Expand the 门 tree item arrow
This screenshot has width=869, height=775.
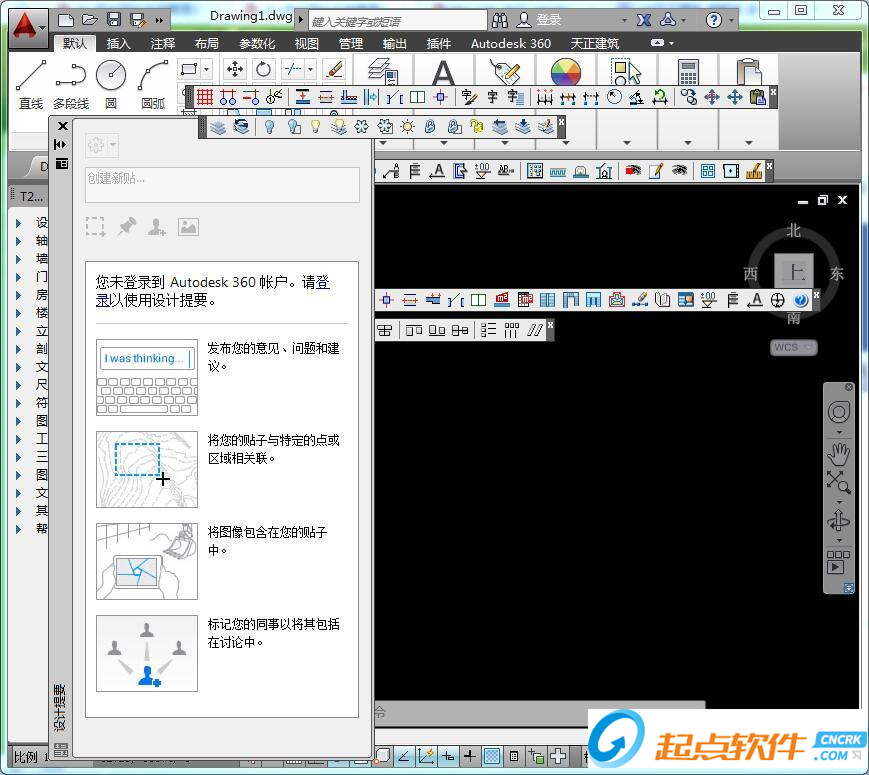(19, 277)
